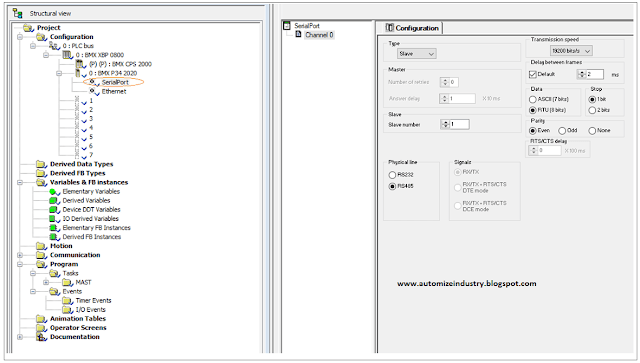Click the Communication folder icon

pyautogui.click(x=41, y=255)
